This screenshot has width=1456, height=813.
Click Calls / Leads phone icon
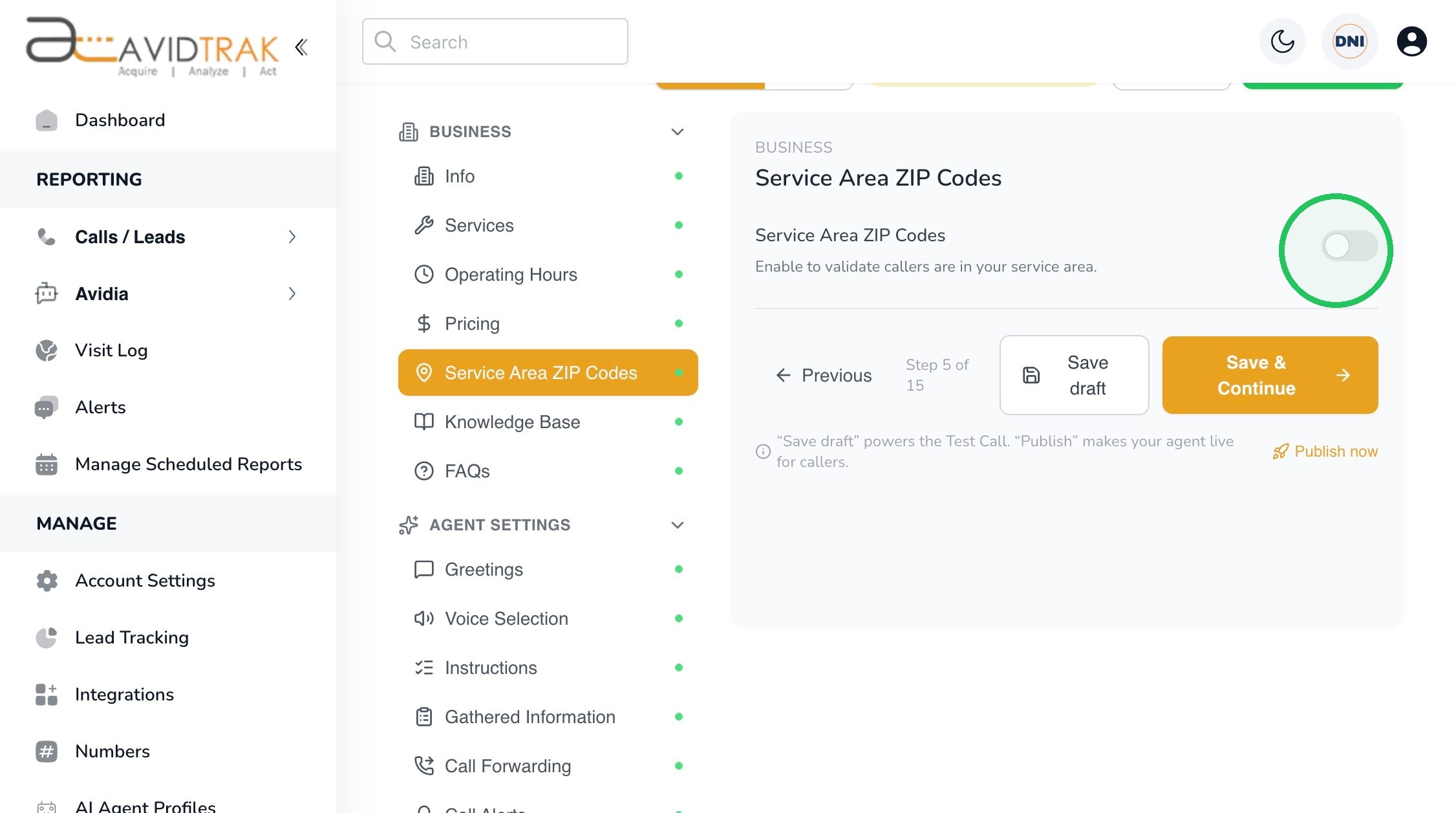pos(47,237)
